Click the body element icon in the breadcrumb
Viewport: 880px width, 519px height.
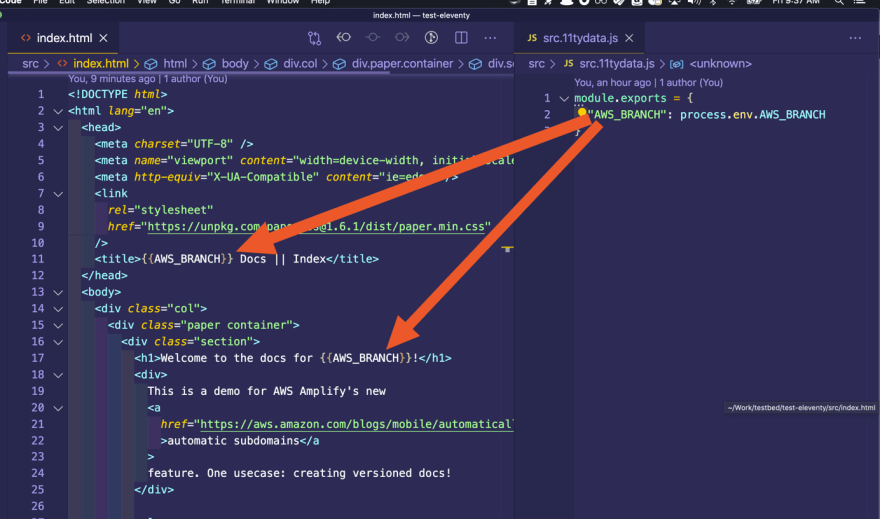click(x=209, y=64)
